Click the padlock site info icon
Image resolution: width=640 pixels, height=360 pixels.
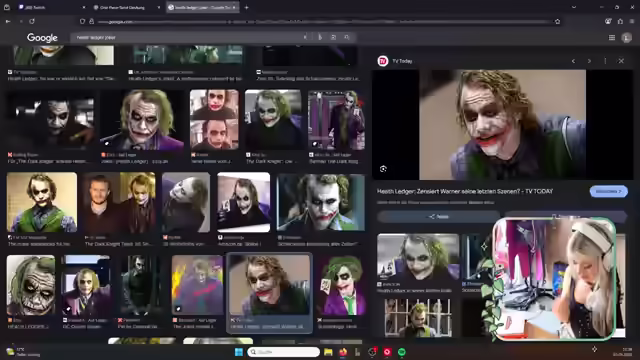pyautogui.click(x=91, y=22)
